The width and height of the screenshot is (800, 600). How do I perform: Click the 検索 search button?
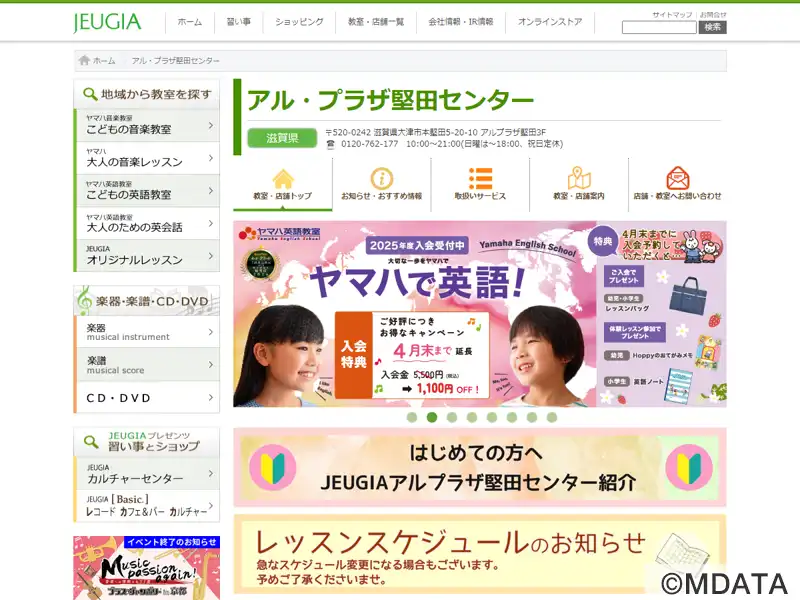(712, 28)
